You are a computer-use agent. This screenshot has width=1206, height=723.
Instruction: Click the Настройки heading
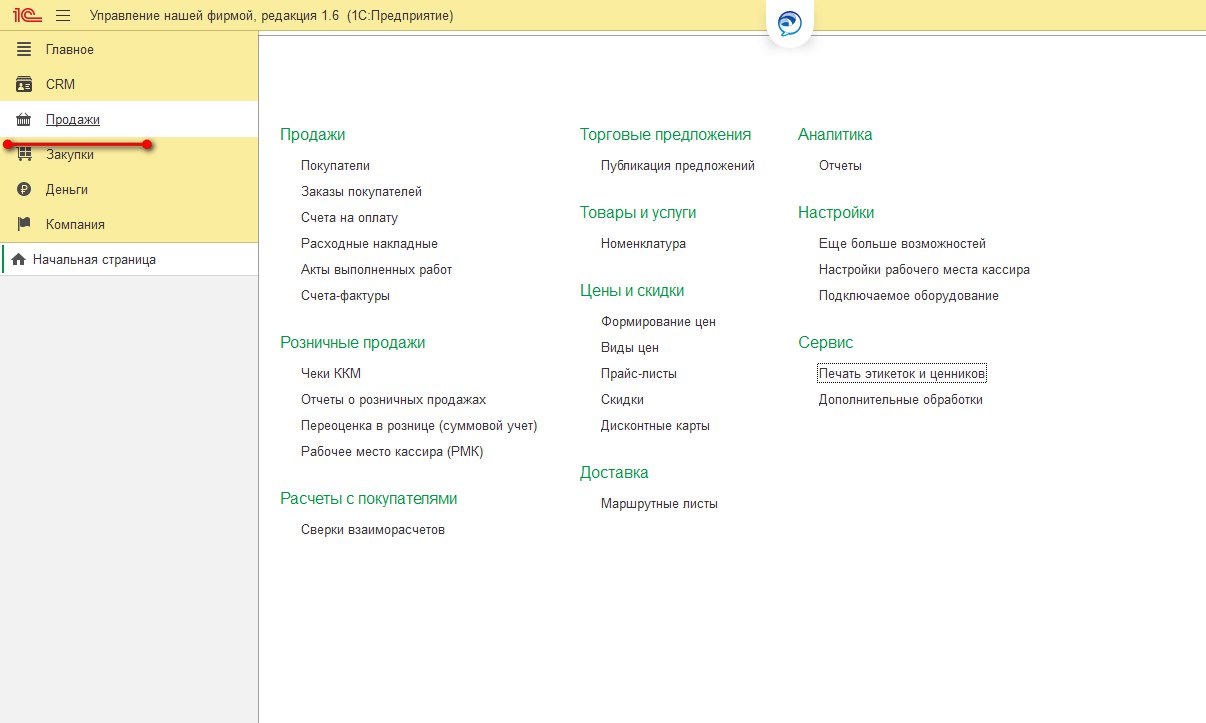836,213
